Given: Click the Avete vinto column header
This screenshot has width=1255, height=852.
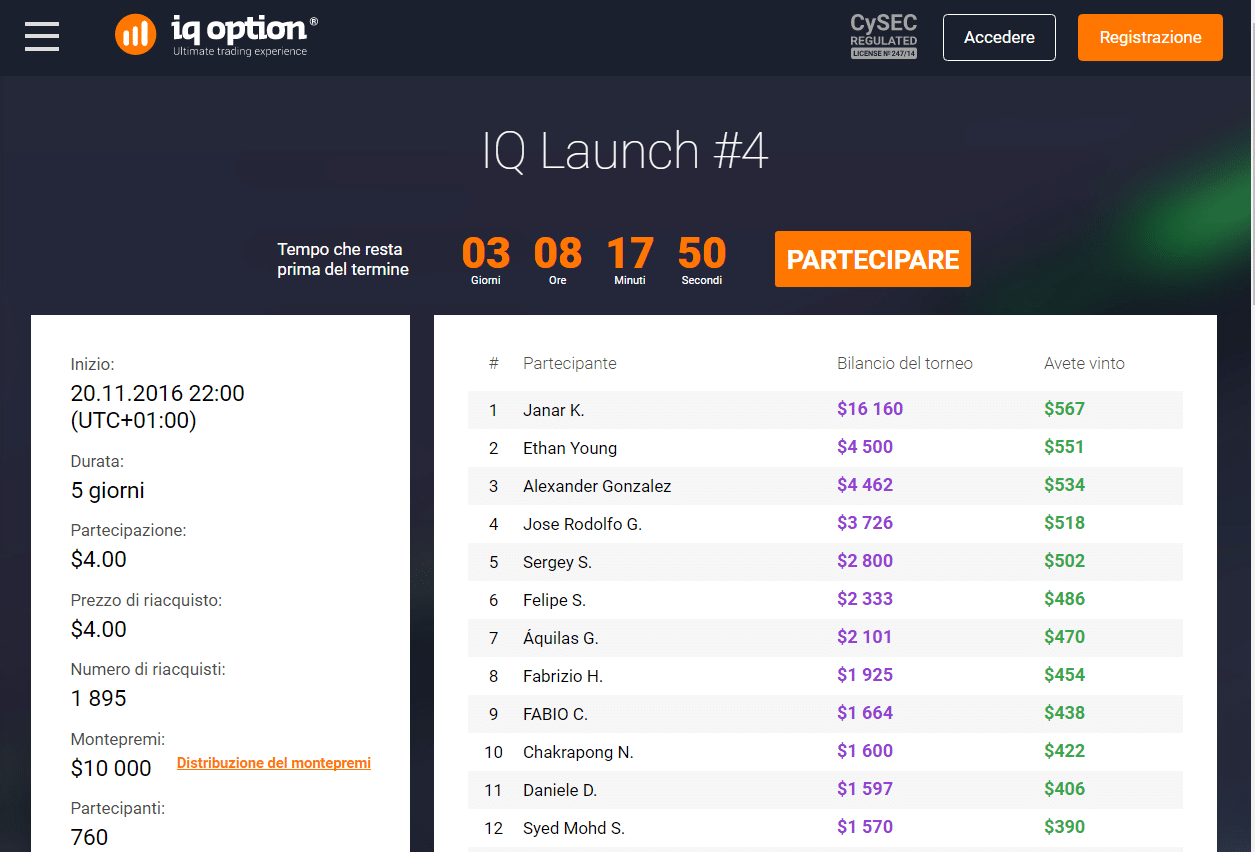Looking at the screenshot, I should tap(1084, 363).
